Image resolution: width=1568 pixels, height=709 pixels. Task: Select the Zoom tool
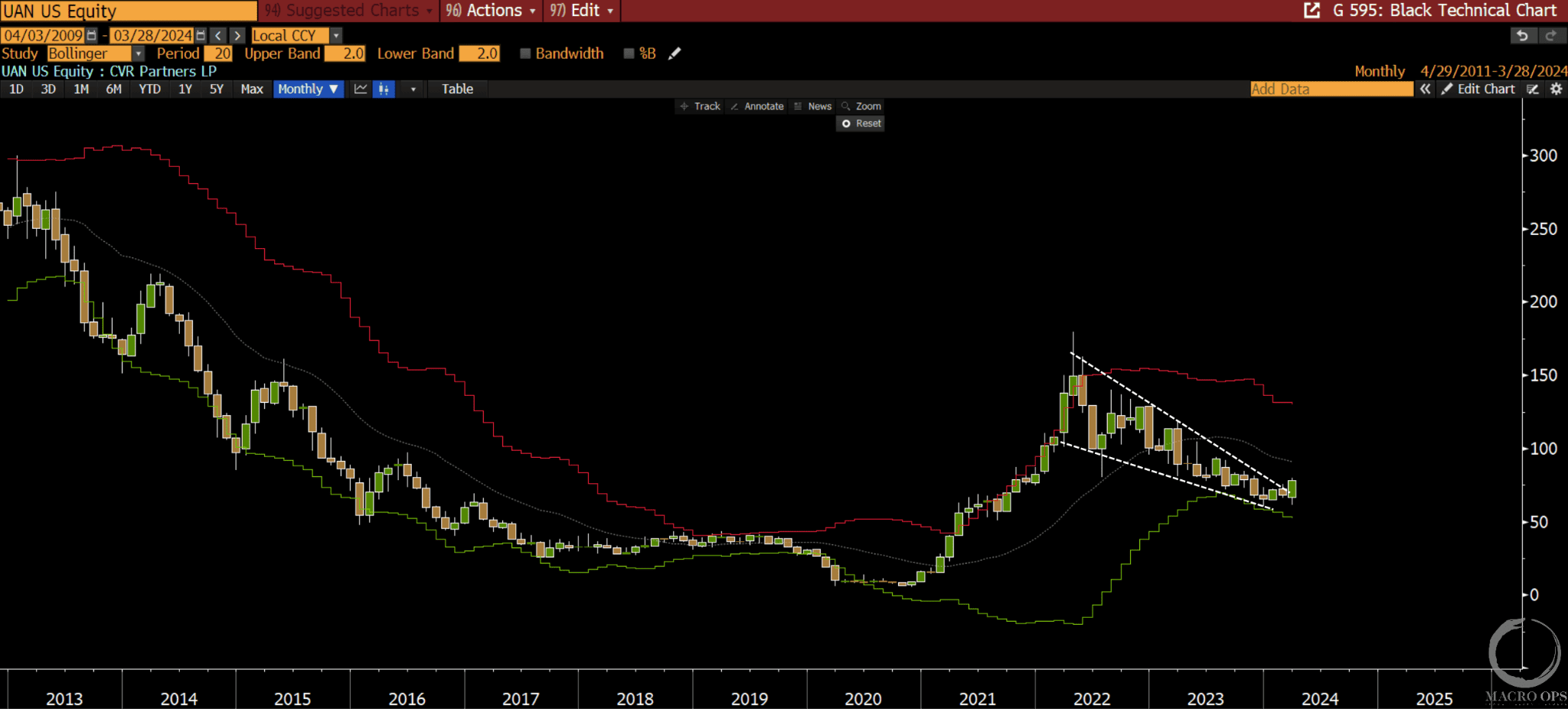(861, 106)
